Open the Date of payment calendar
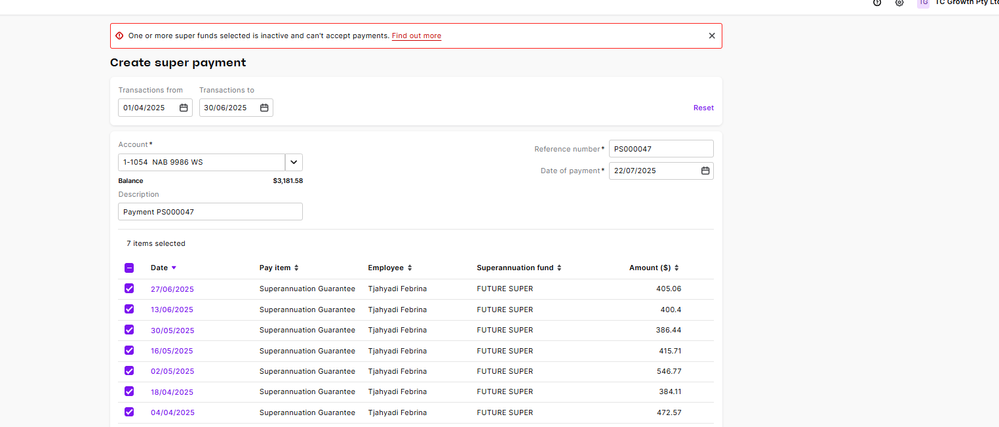The height and width of the screenshot is (427, 999). pyautogui.click(x=705, y=171)
